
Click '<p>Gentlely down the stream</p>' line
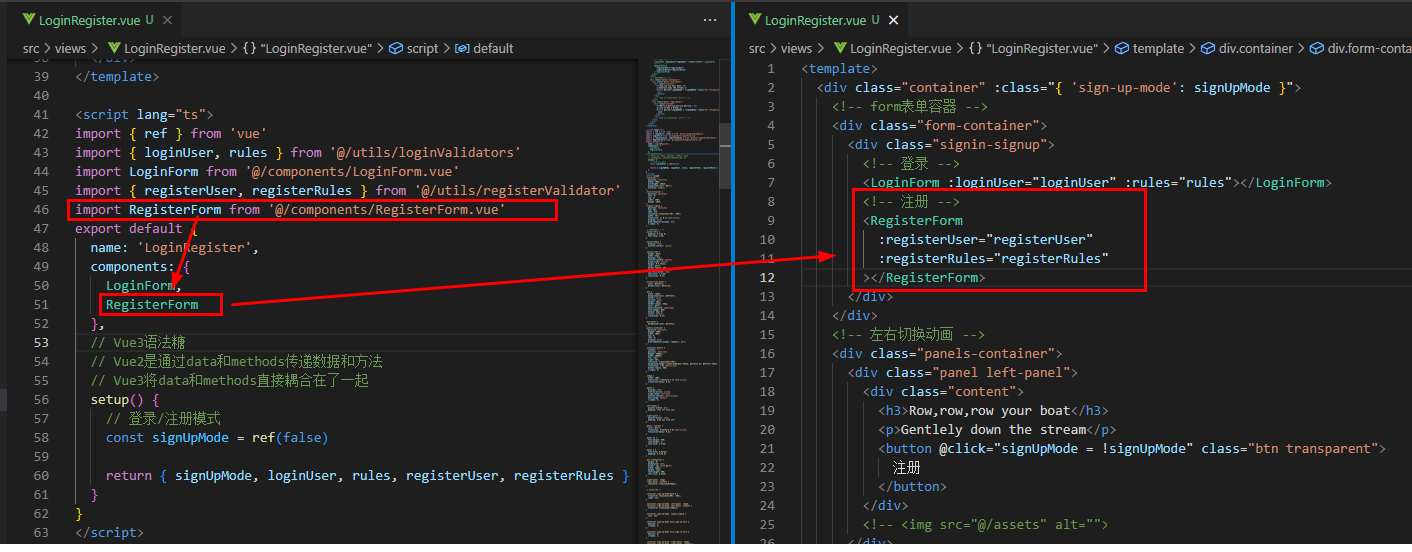coord(998,429)
